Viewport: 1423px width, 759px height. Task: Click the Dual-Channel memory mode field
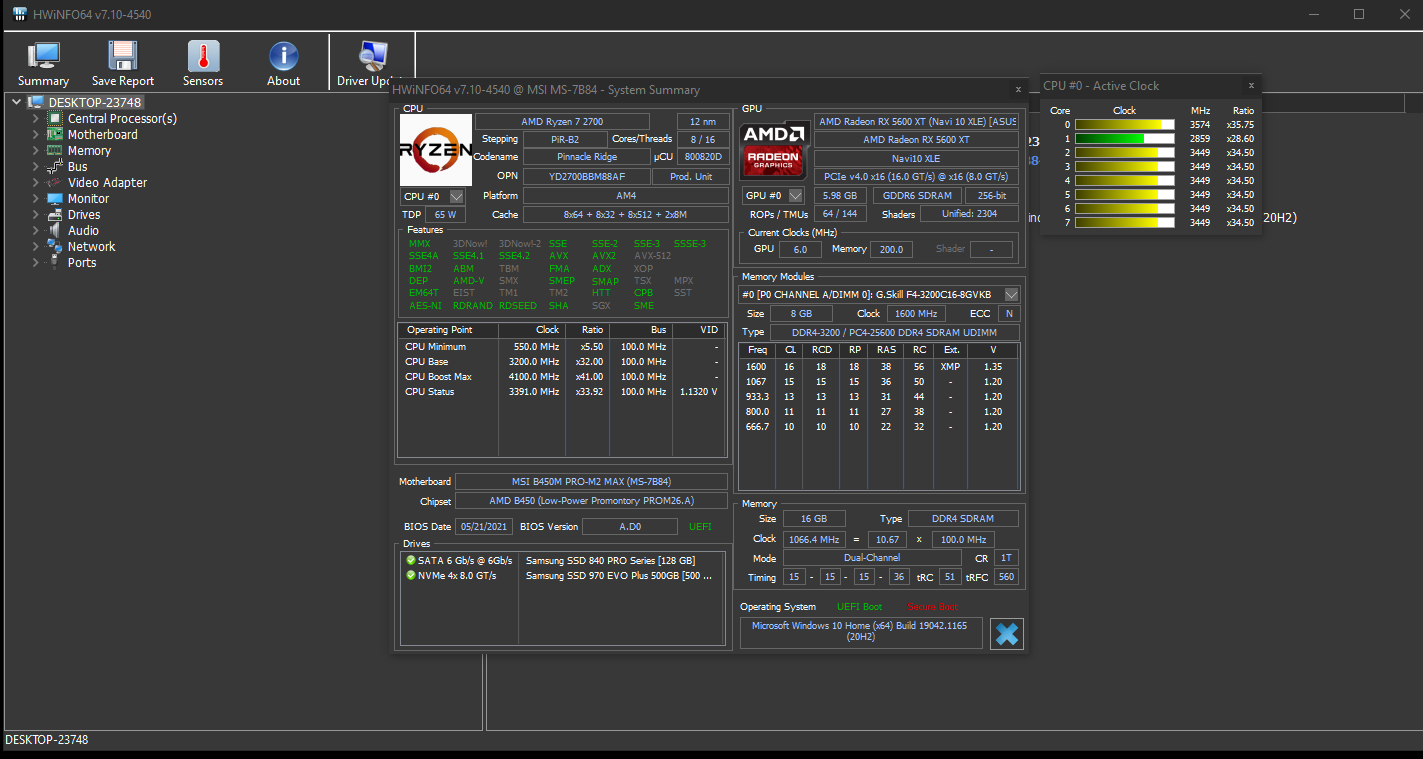pos(871,558)
